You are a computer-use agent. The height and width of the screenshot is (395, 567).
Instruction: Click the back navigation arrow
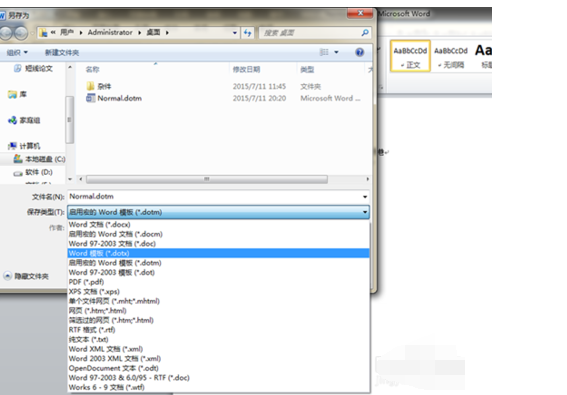pyautogui.click(x=5, y=33)
